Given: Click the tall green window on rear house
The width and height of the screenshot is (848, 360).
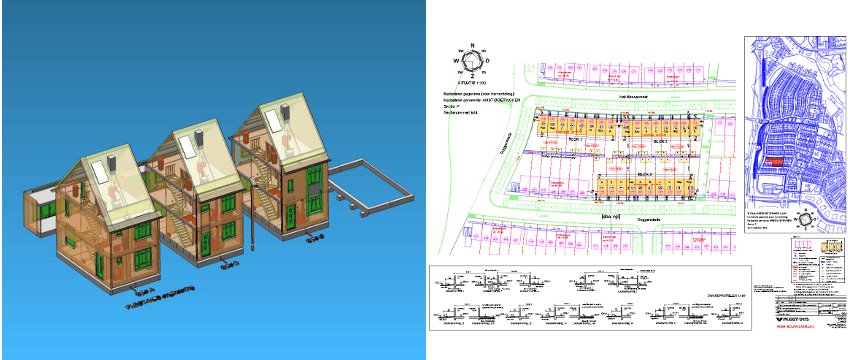Looking at the screenshot, I should pos(313,190).
